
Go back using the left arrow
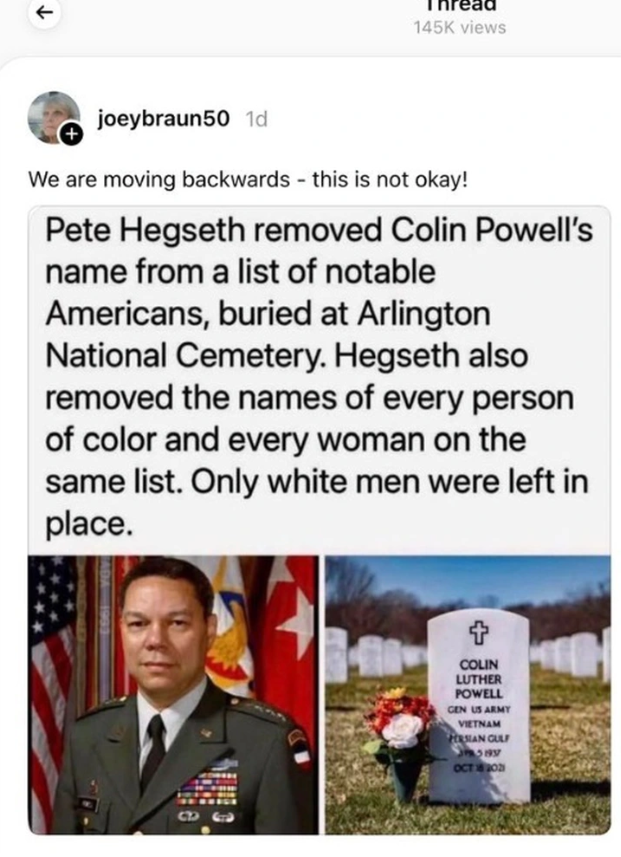click(x=44, y=13)
